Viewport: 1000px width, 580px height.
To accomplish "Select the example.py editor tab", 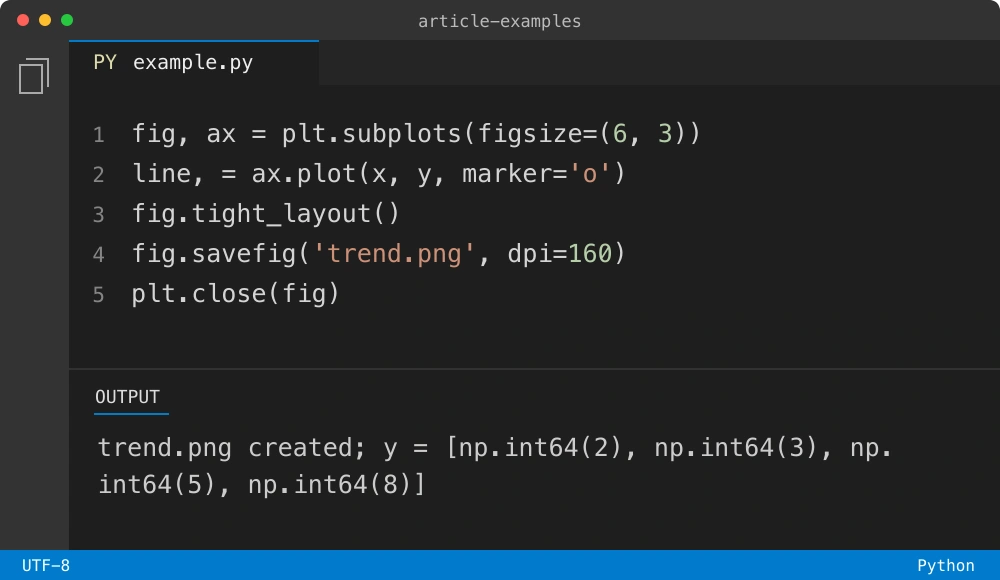I will 194,63.
